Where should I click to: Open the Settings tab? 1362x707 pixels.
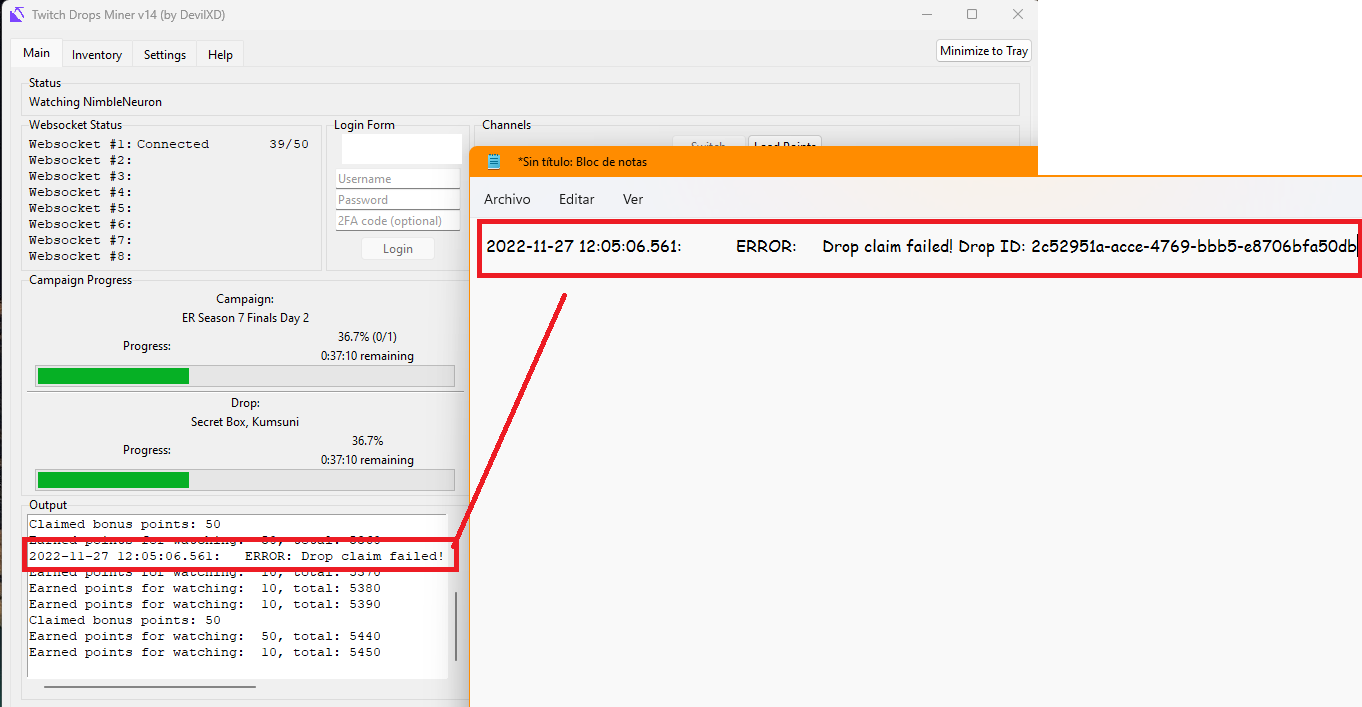(x=164, y=54)
